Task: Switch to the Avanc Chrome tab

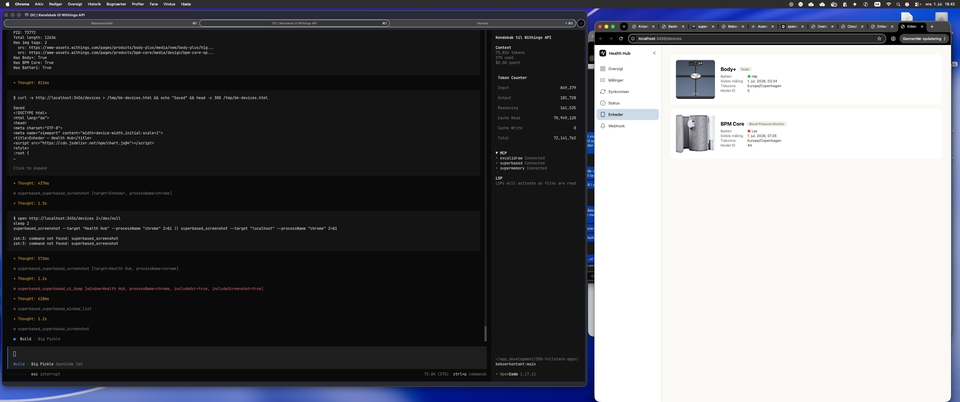Action: coord(761,27)
